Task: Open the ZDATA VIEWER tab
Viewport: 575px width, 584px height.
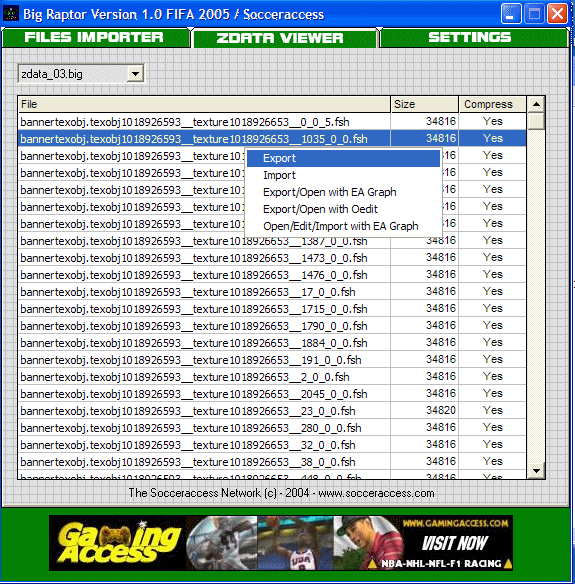Action: [285, 38]
